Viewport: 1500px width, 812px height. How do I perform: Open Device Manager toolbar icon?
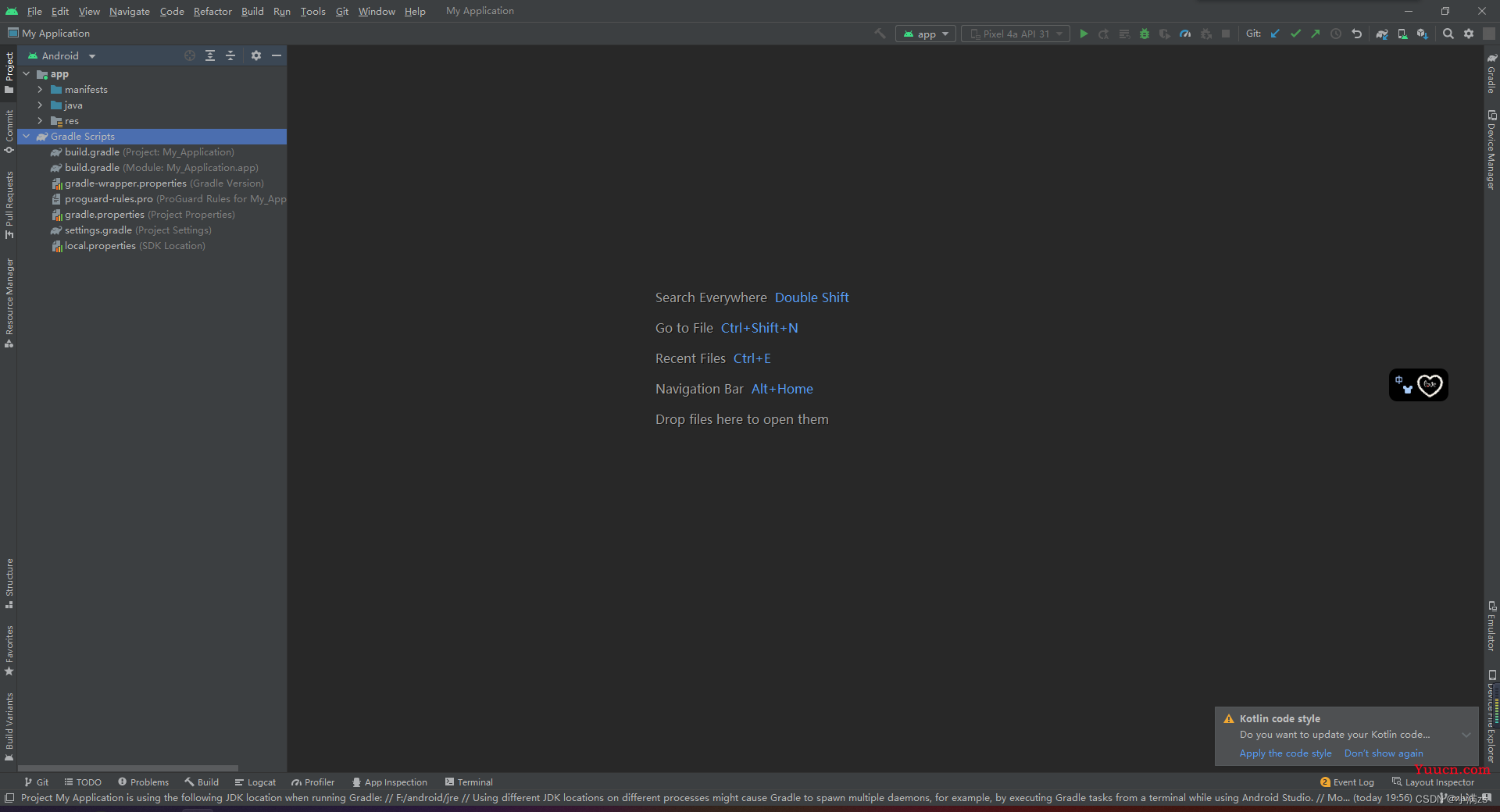pyautogui.click(x=1402, y=34)
